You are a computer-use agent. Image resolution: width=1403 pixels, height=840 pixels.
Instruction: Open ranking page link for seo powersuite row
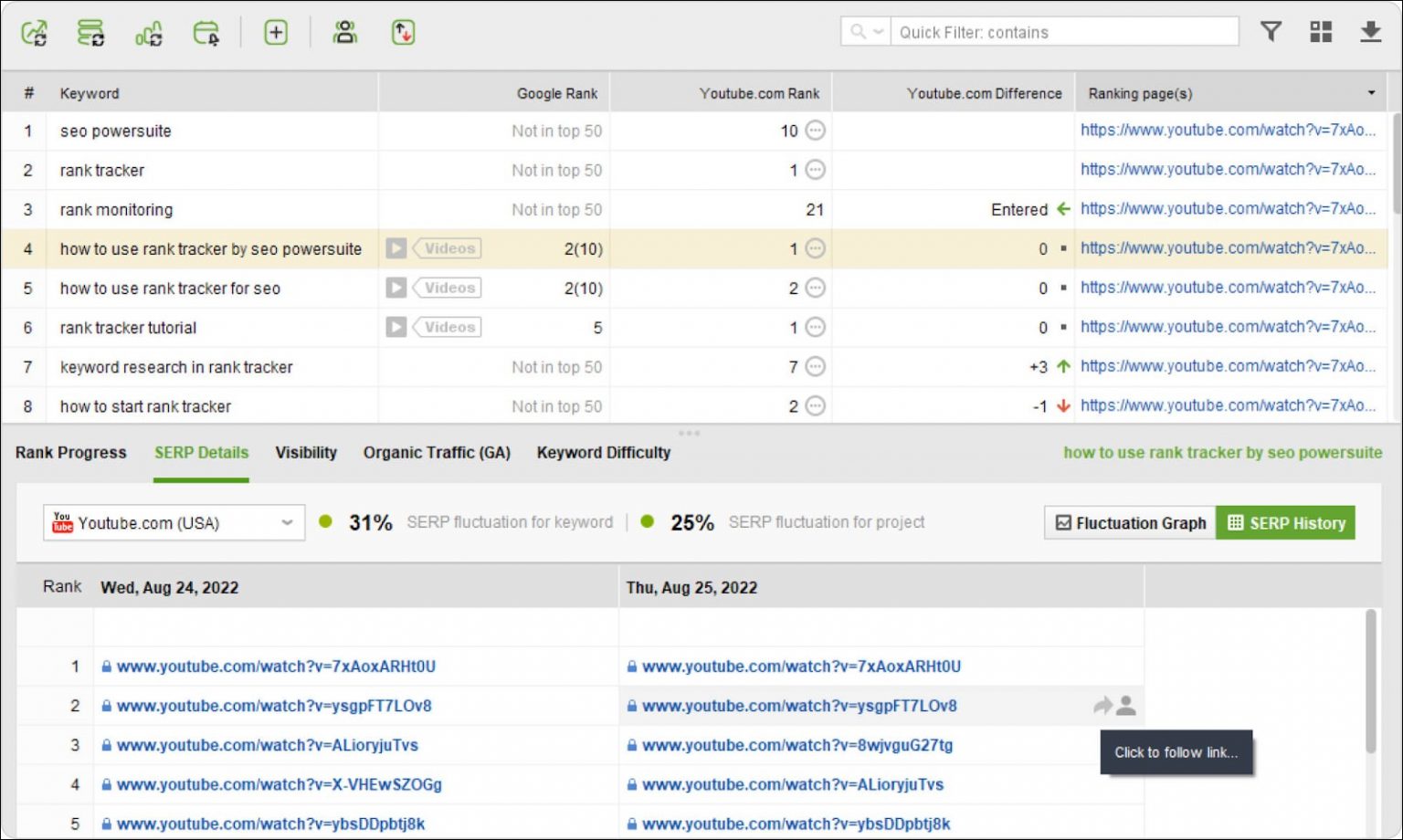pos(1227,130)
